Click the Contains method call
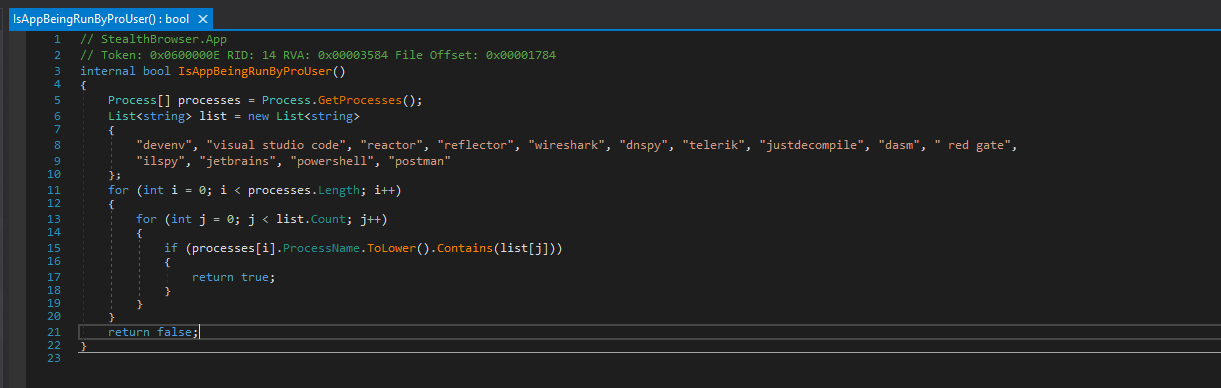1221x388 pixels. [464, 247]
